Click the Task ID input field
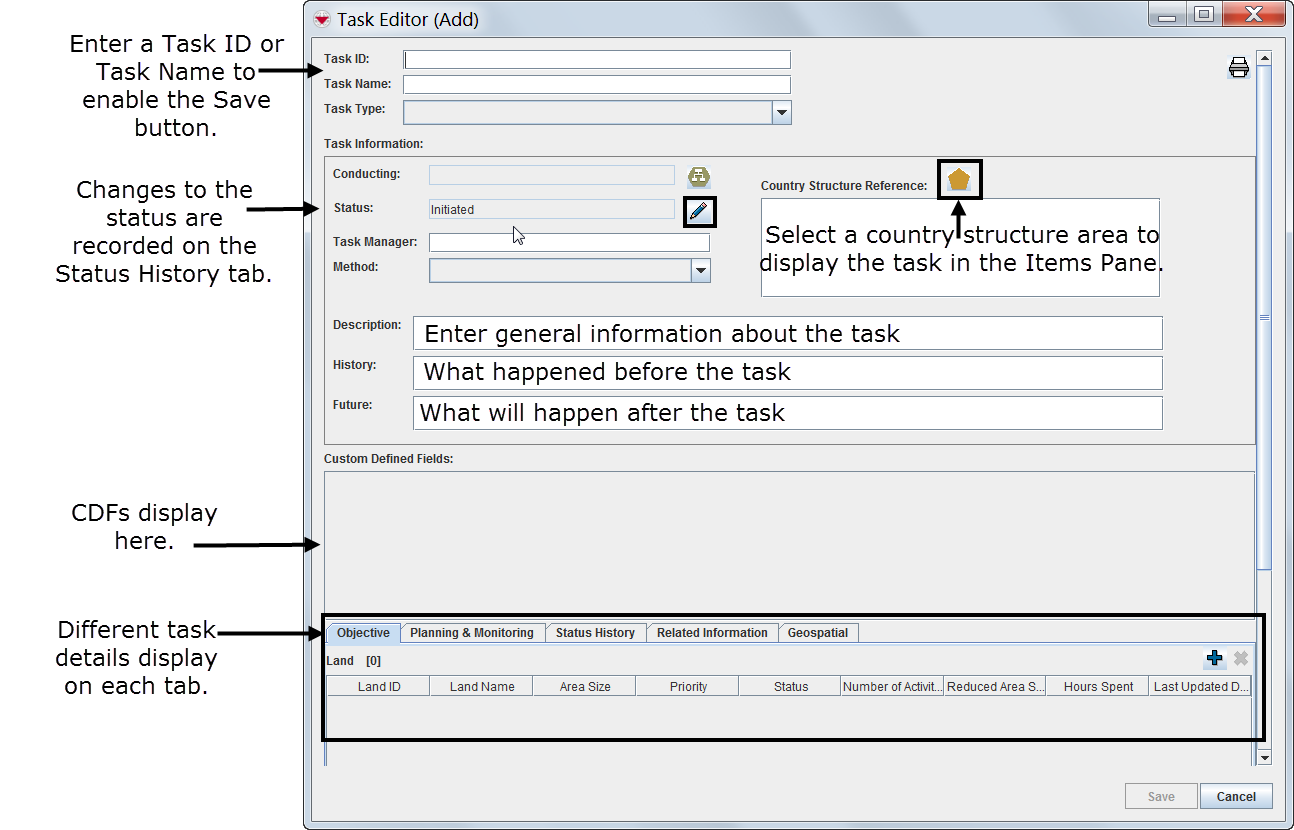1294x830 pixels. click(597, 60)
